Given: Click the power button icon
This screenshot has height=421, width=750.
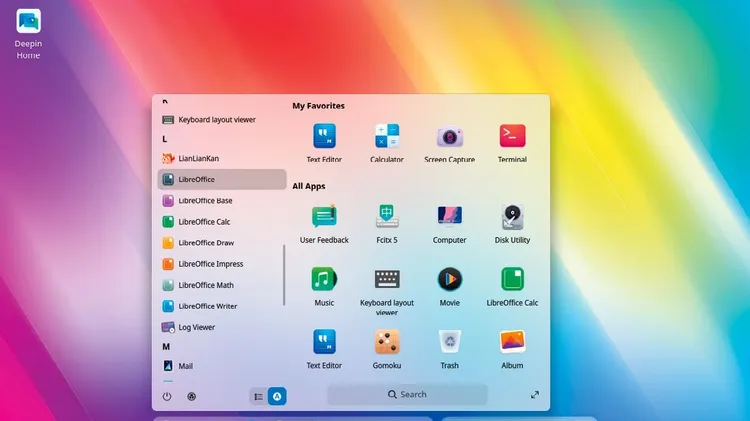Looking at the screenshot, I should click(167, 396).
